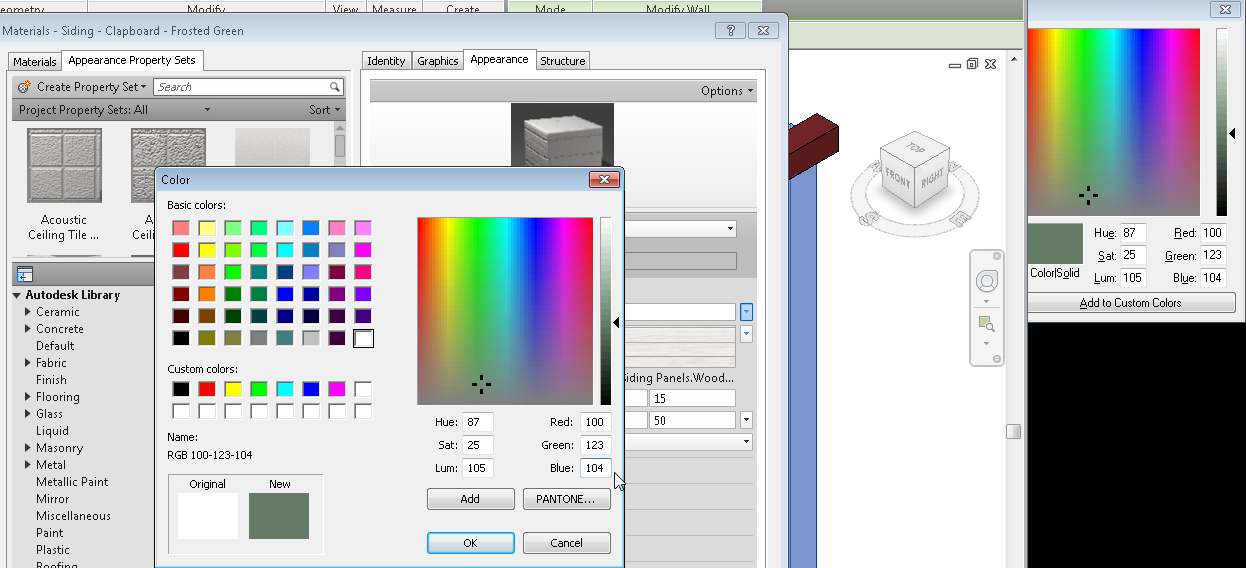Click Cancel in the Color dialog
This screenshot has width=1246, height=568.
click(x=566, y=543)
